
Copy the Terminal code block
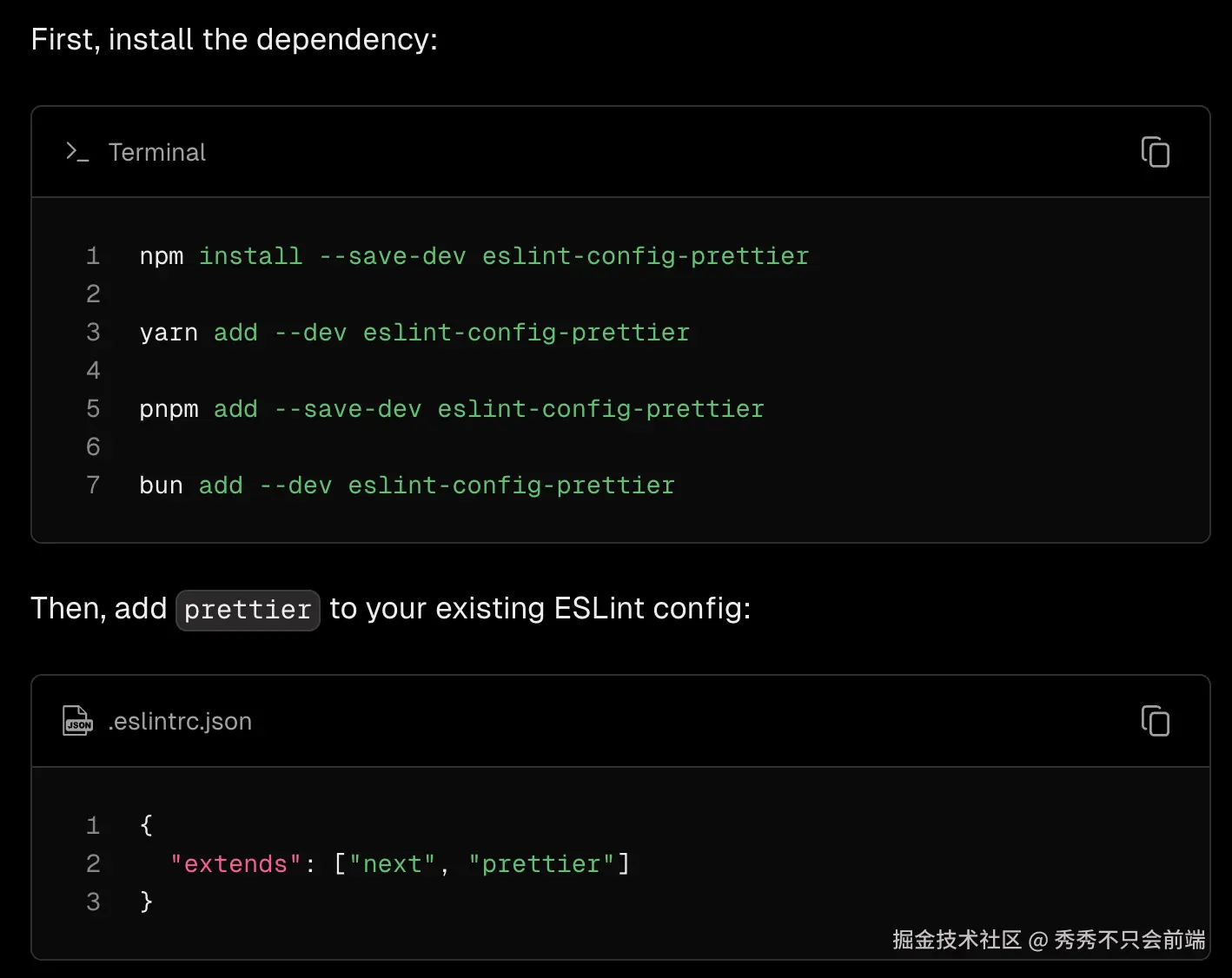click(1155, 152)
